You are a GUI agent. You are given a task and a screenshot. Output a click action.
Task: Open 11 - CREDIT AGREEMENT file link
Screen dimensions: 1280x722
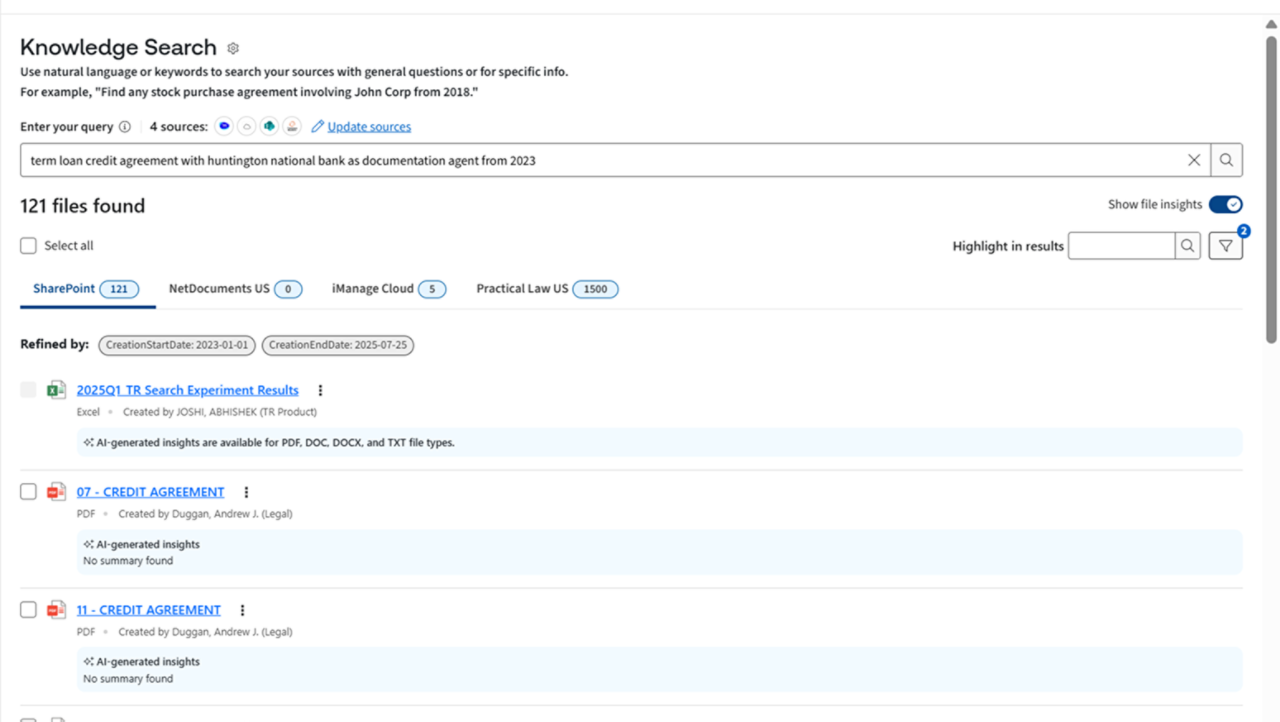pyautogui.click(x=149, y=610)
